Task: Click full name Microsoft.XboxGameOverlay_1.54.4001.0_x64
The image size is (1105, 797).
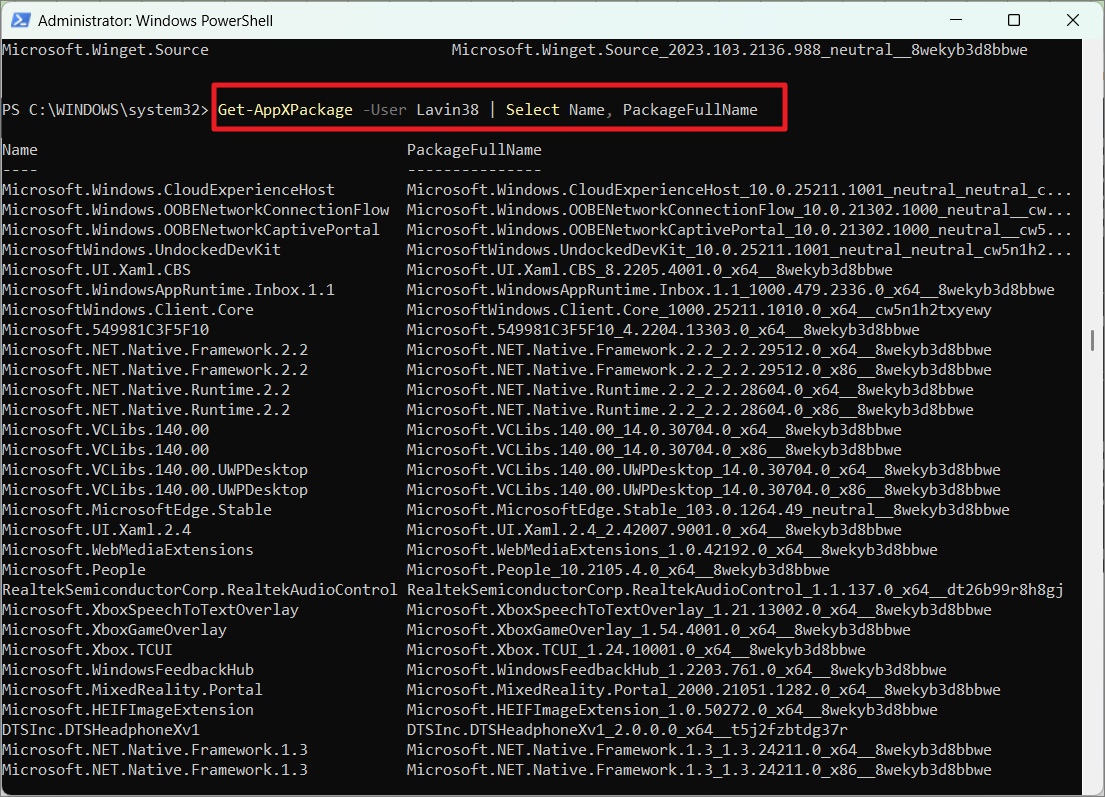Action: (659, 630)
